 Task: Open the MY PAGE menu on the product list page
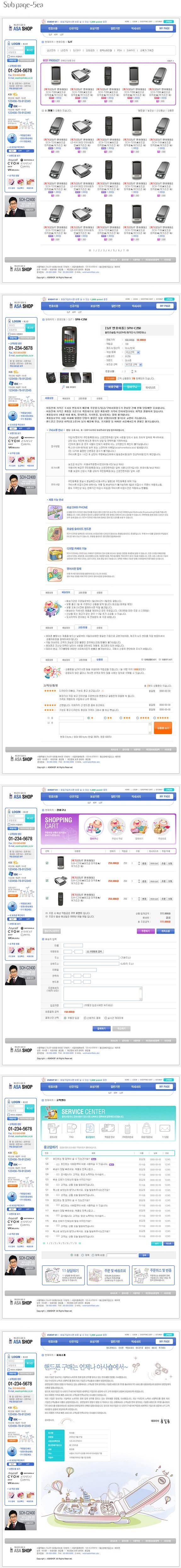tap(164, 29)
